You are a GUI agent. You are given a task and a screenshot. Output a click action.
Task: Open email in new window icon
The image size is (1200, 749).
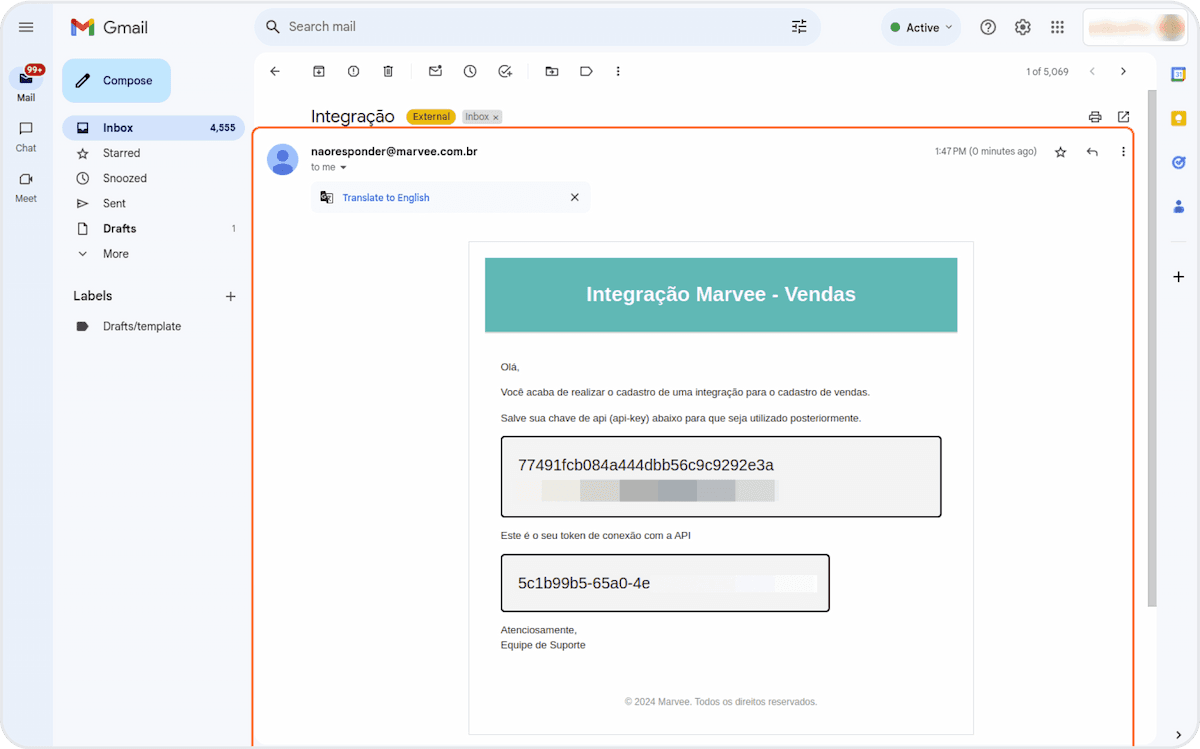tap(1123, 117)
